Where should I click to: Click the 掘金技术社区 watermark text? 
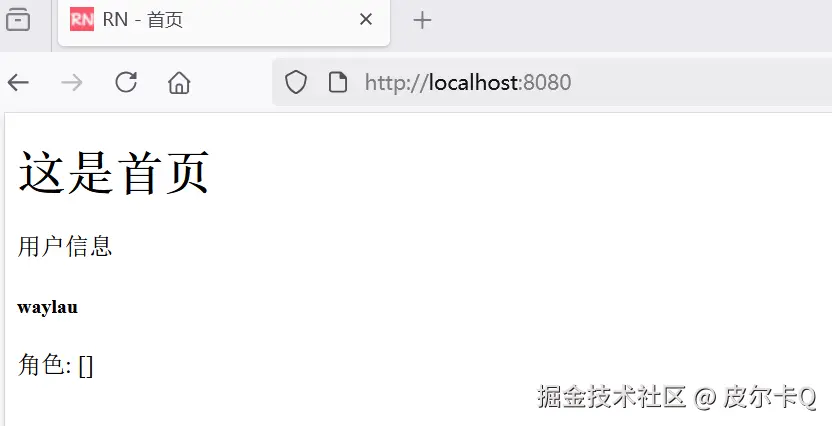coord(611,396)
